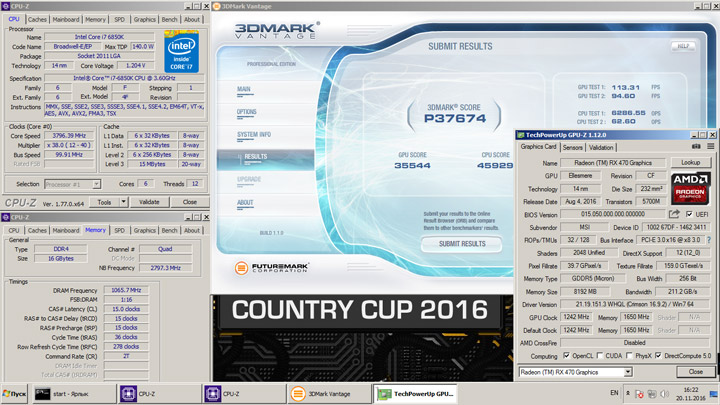Switch to 3DMark Vantage taskbar item
Viewport: 720px width, 405px height.
(329, 394)
